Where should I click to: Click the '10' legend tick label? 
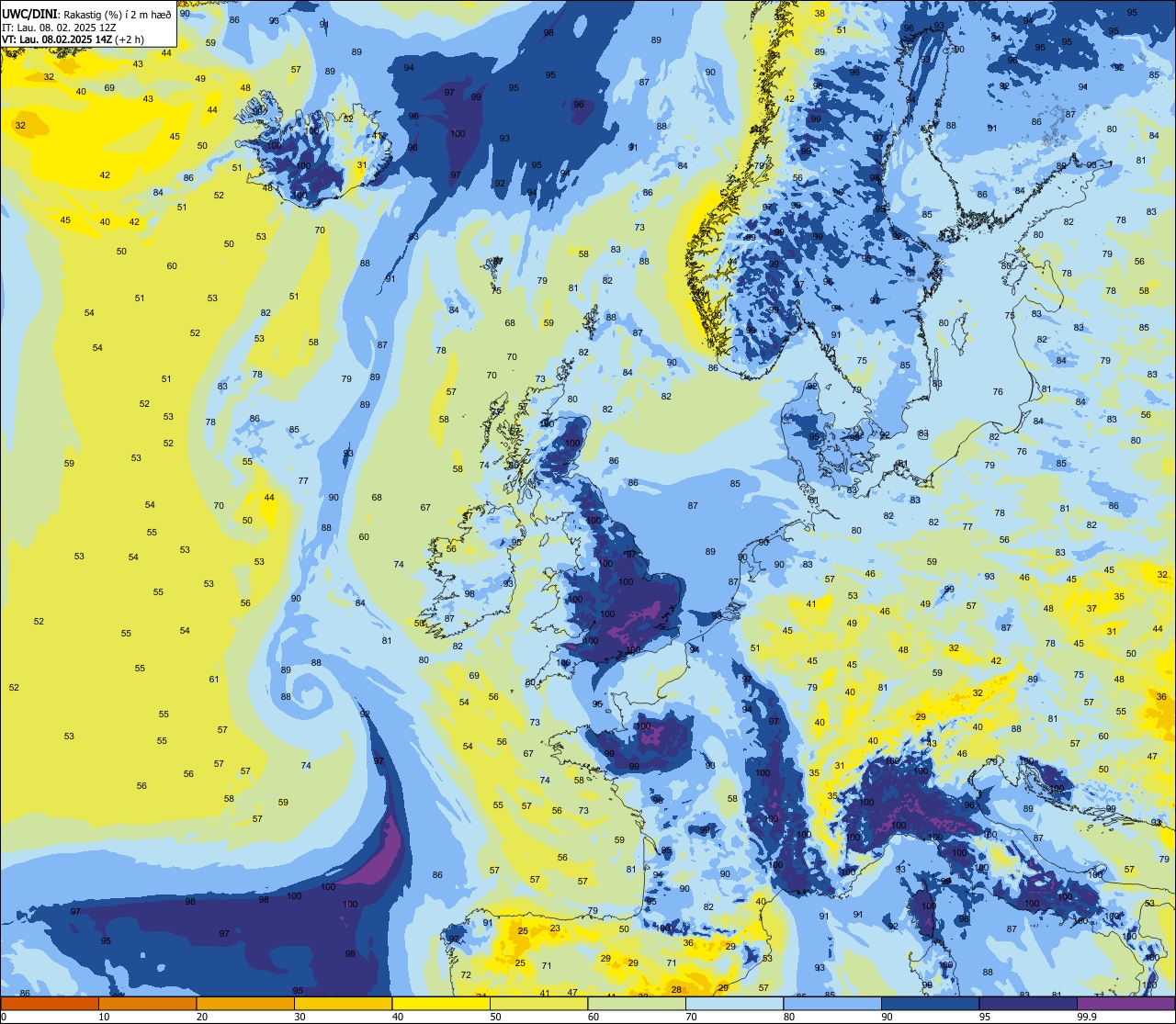coord(105,1017)
